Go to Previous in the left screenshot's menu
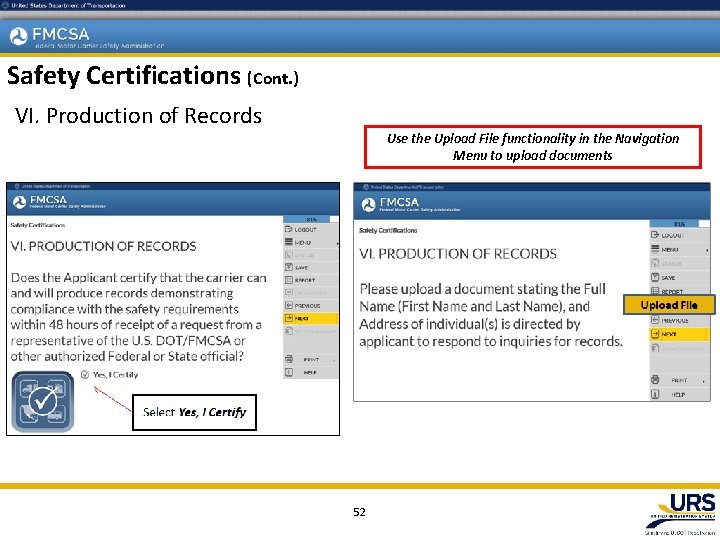 tap(311, 305)
